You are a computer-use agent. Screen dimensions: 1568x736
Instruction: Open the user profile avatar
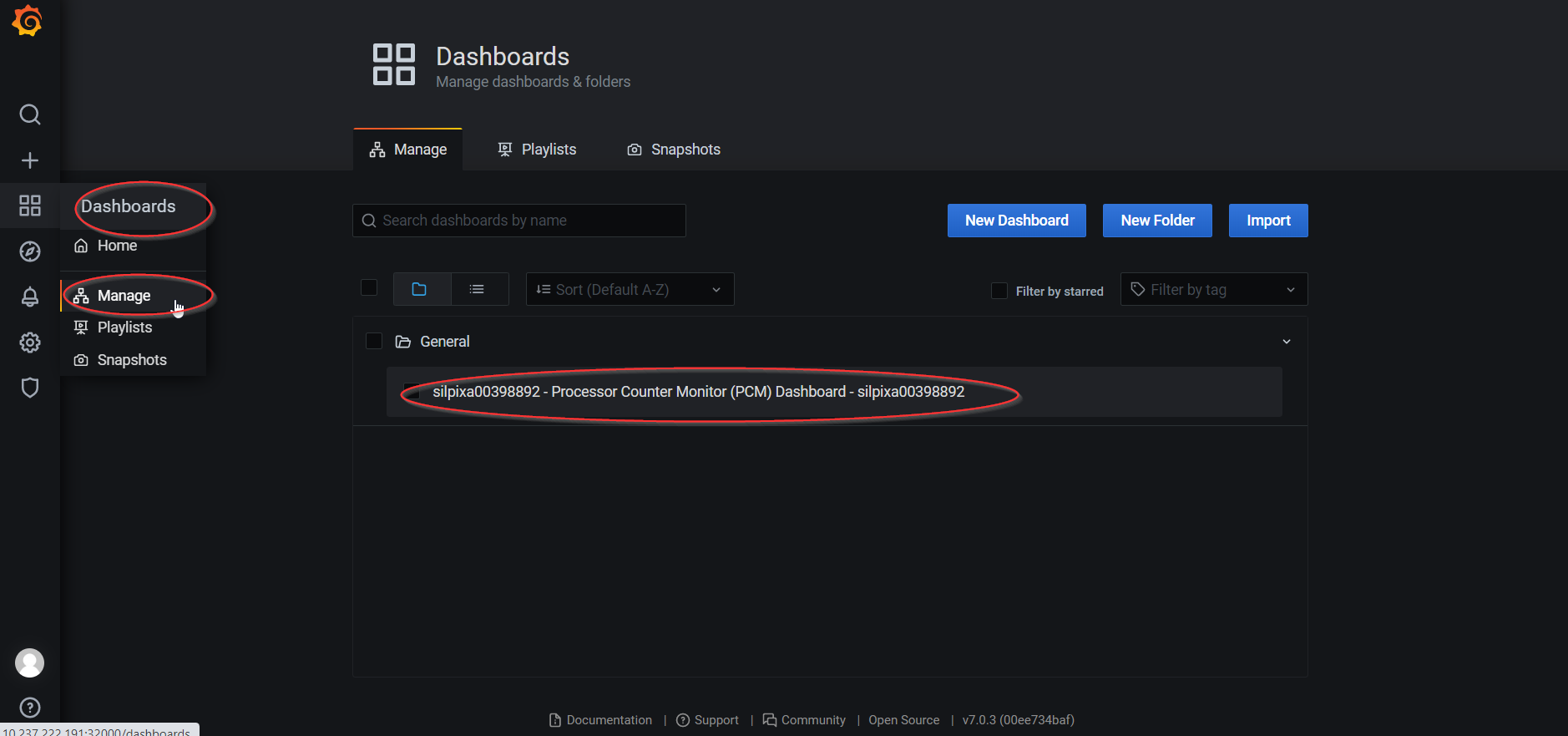click(x=30, y=663)
